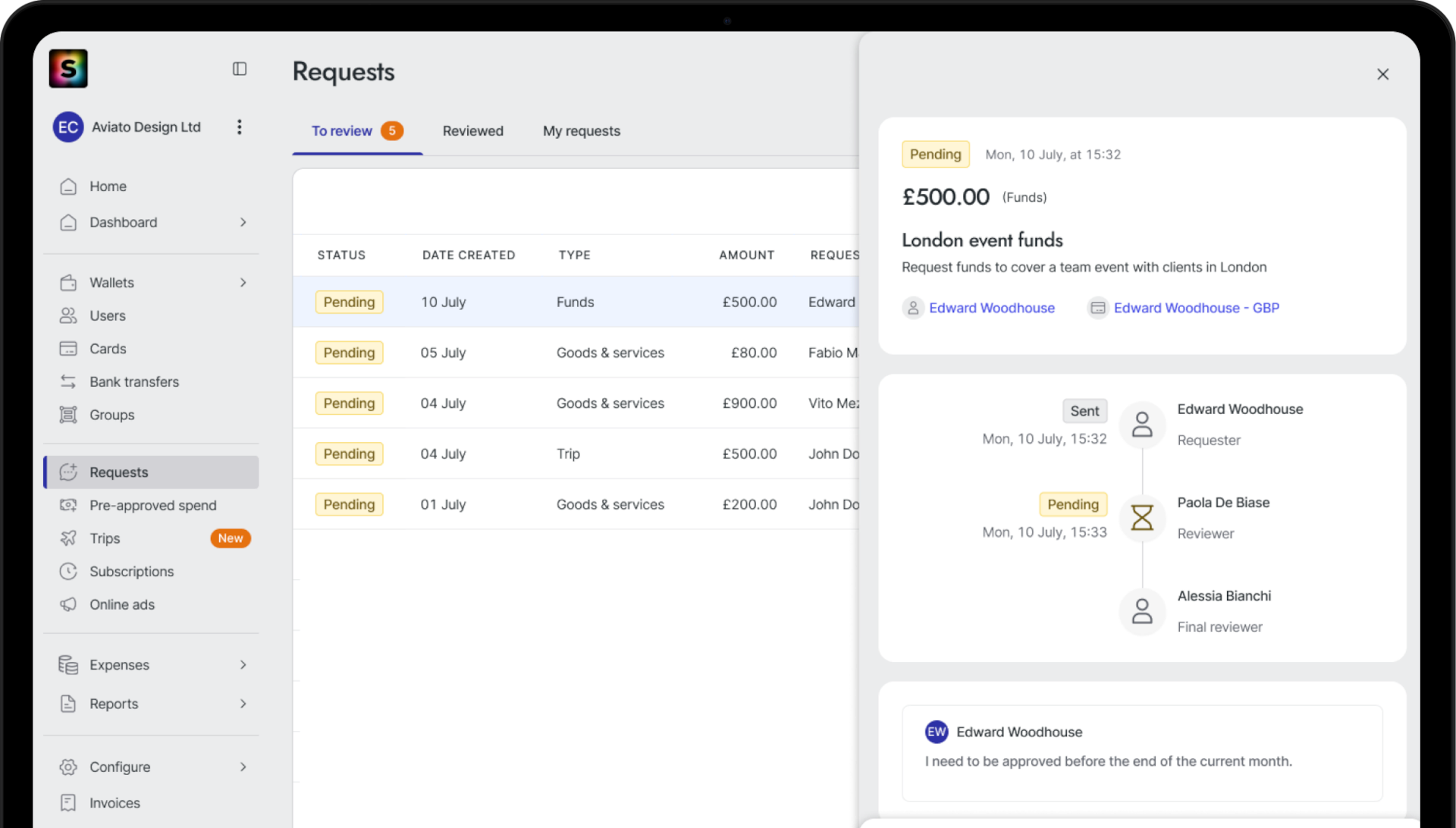Open the My requests tab
The width and height of the screenshot is (1456, 828).
[581, 130]
